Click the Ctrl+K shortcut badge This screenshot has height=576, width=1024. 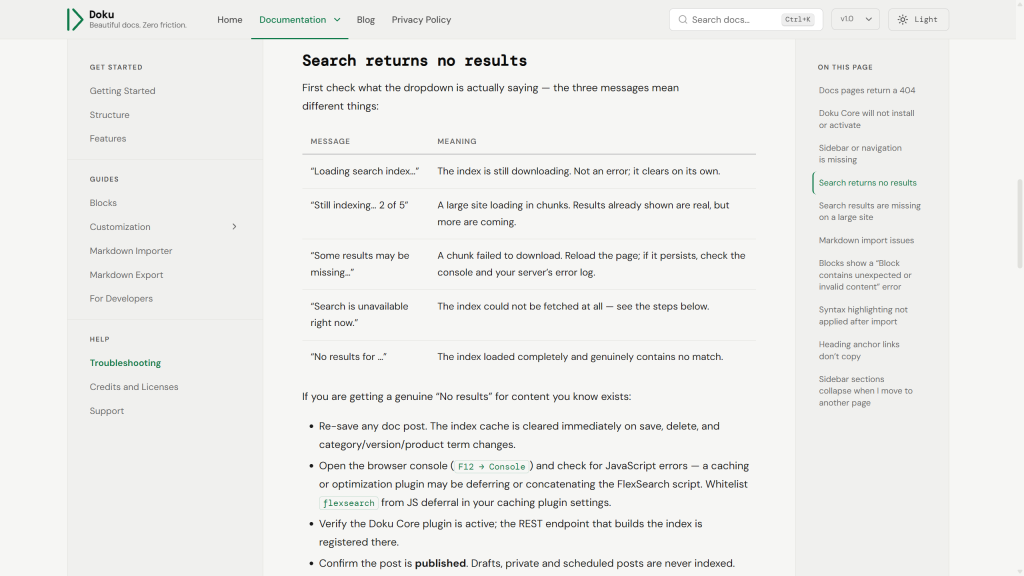click(x=797, y=20)
